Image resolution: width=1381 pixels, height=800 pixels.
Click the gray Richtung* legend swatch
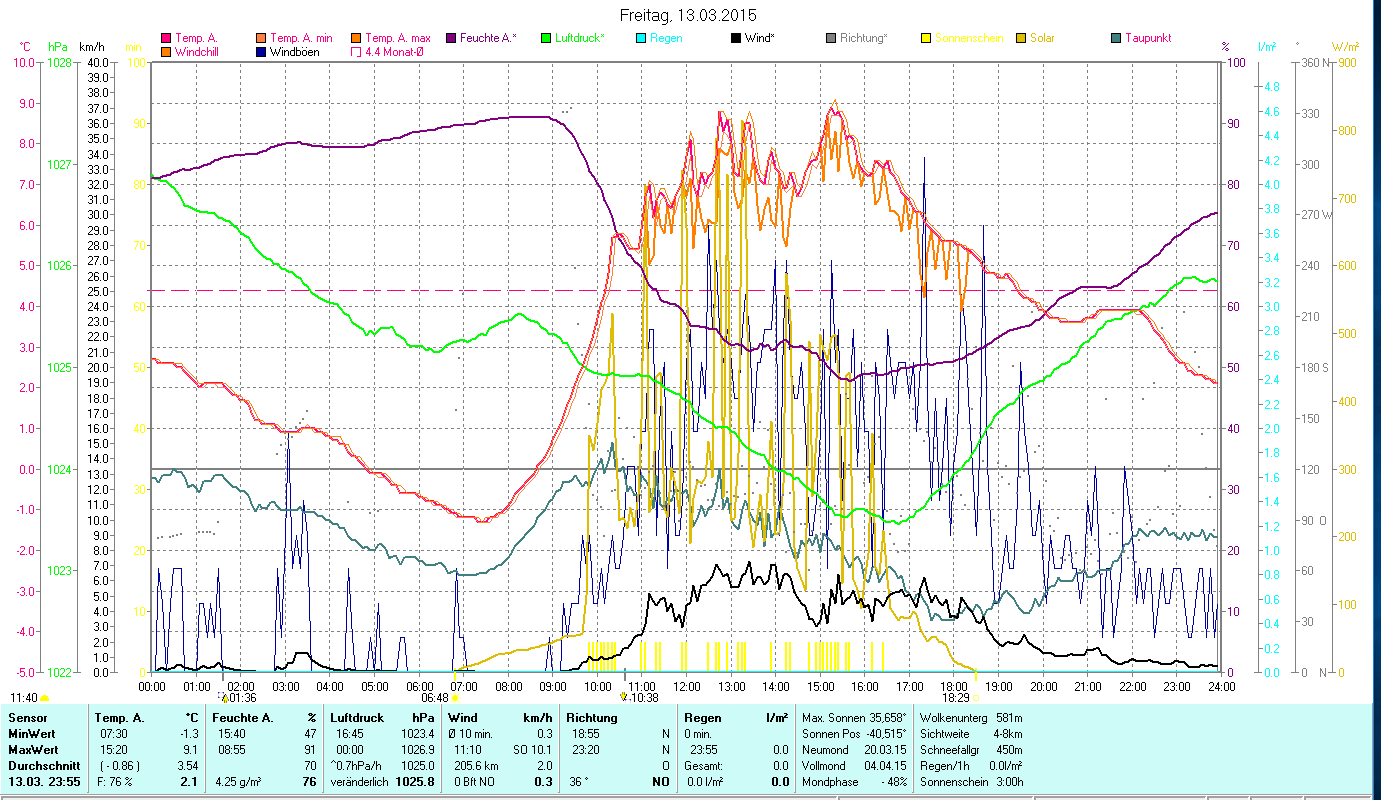(831, 39)
